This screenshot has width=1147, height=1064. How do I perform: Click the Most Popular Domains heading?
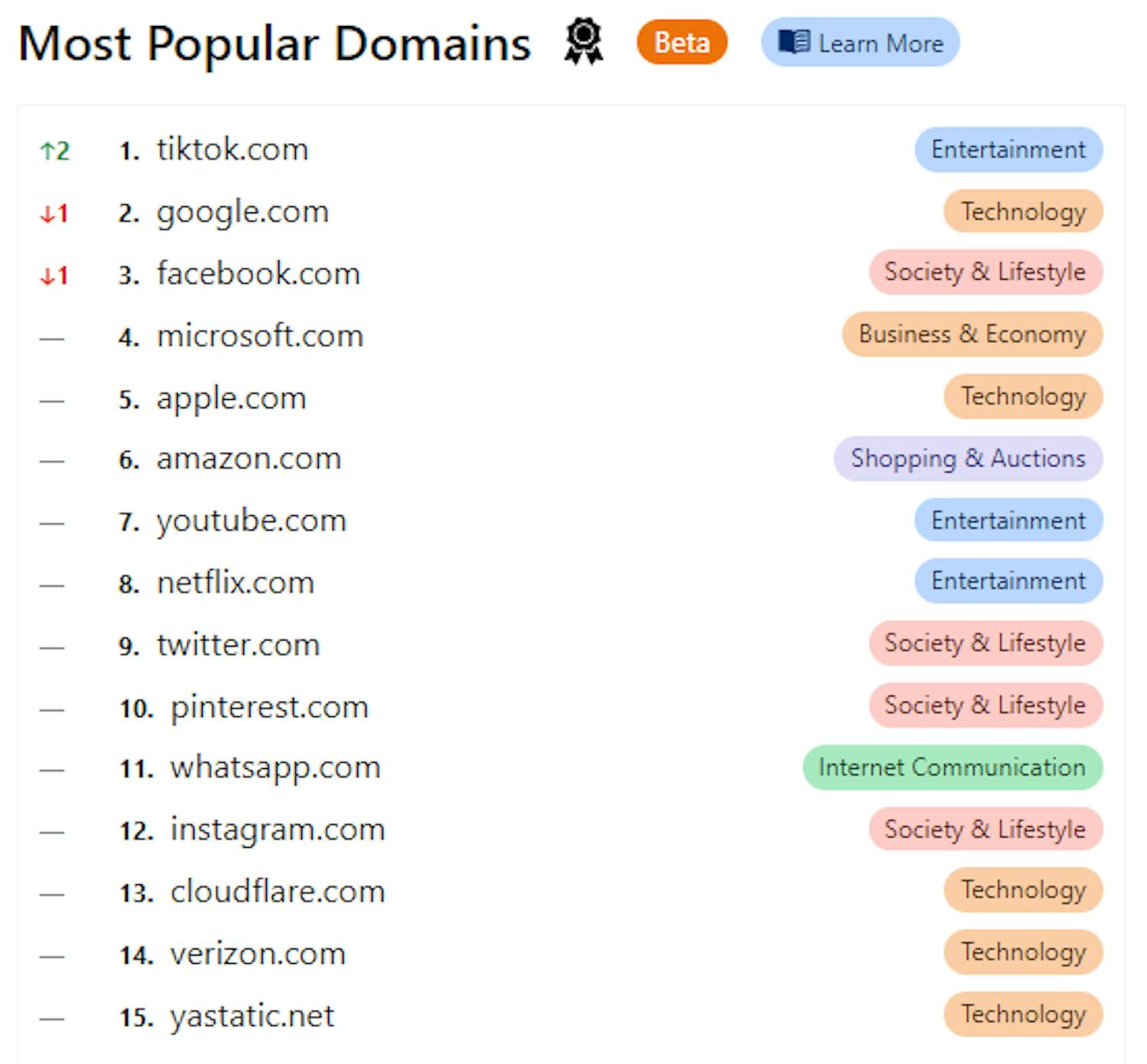[275, 44]
